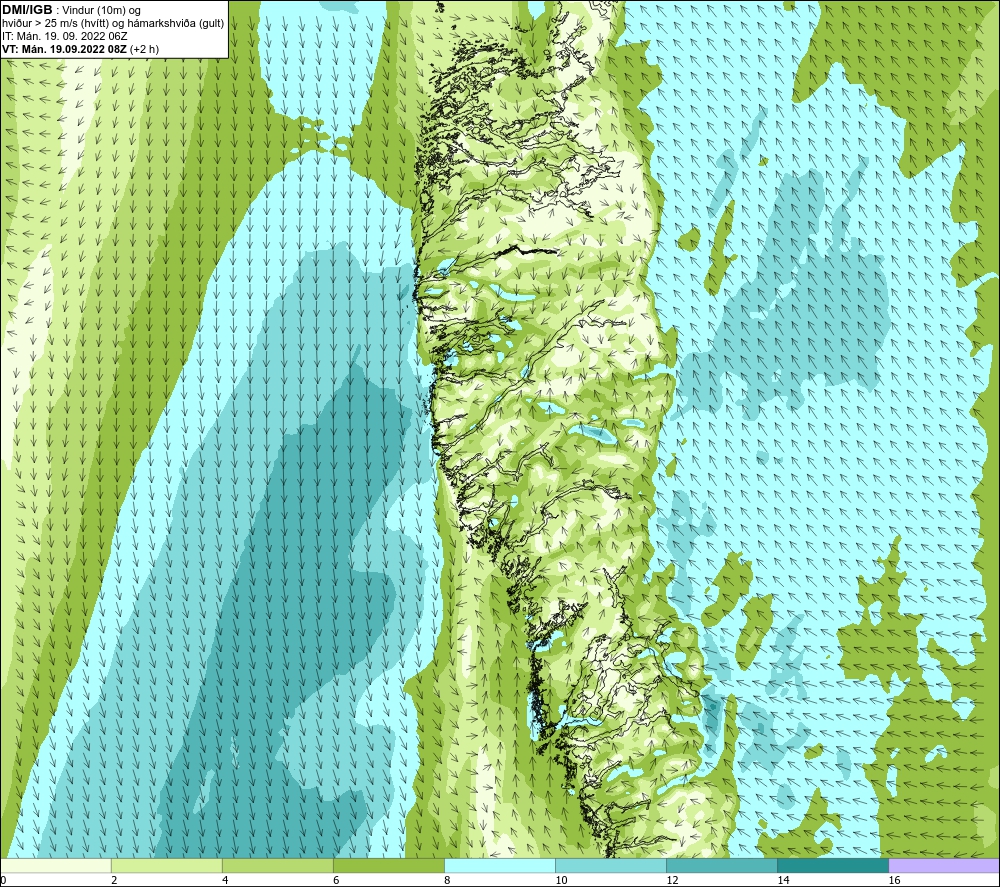Click the 6–8 m/s olive green swatch

click(389, 866)
